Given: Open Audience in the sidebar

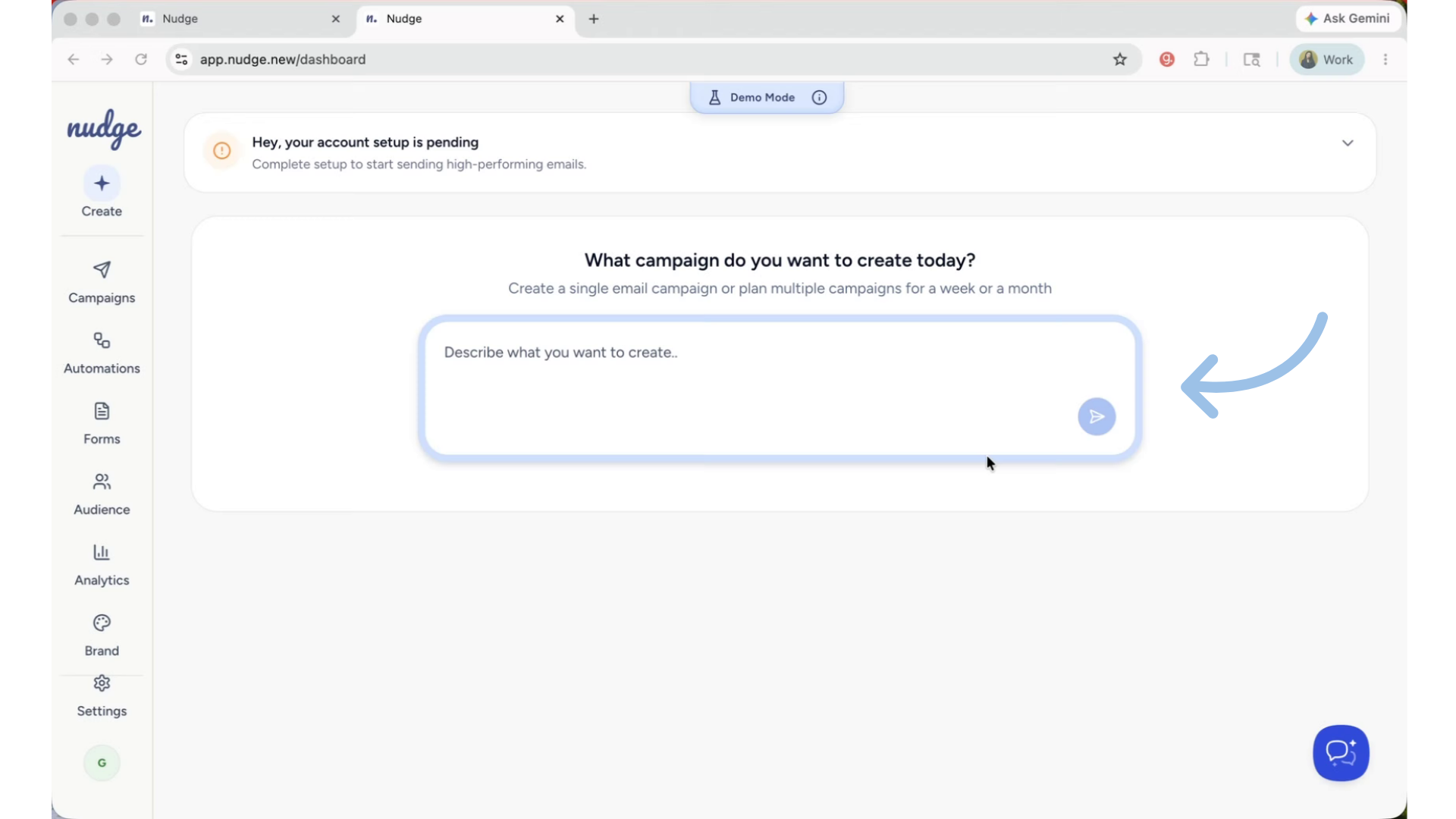Looking at the screenshot, I should tap(102, 494).
